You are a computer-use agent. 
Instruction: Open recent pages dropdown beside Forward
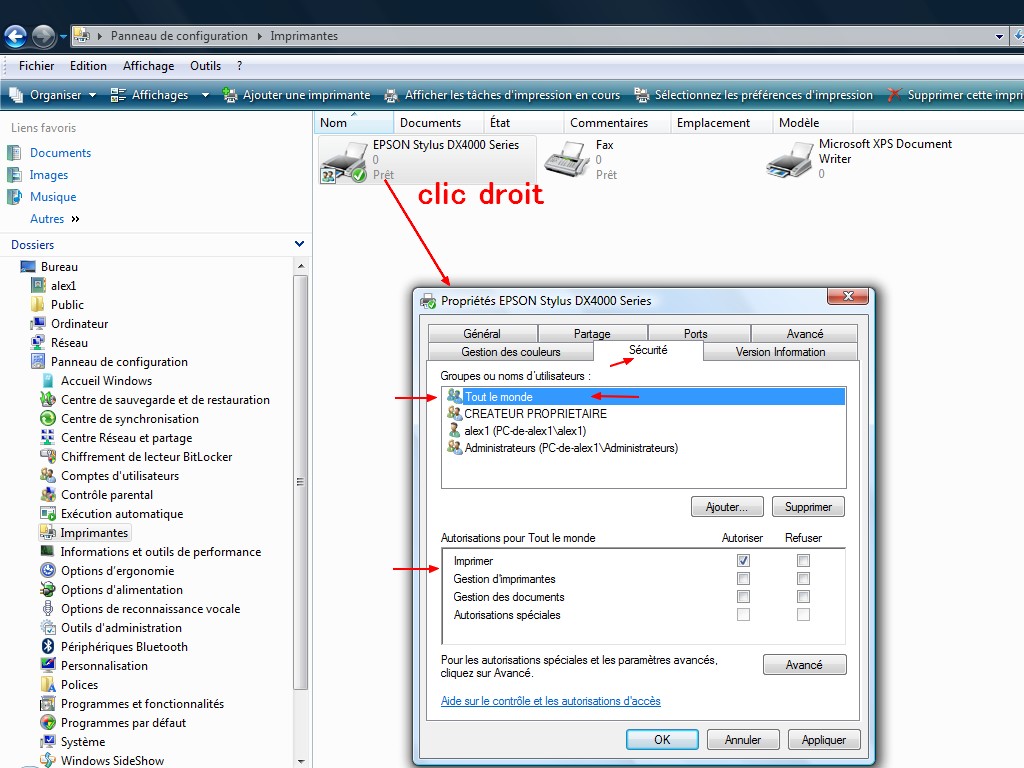coord(63,37)
